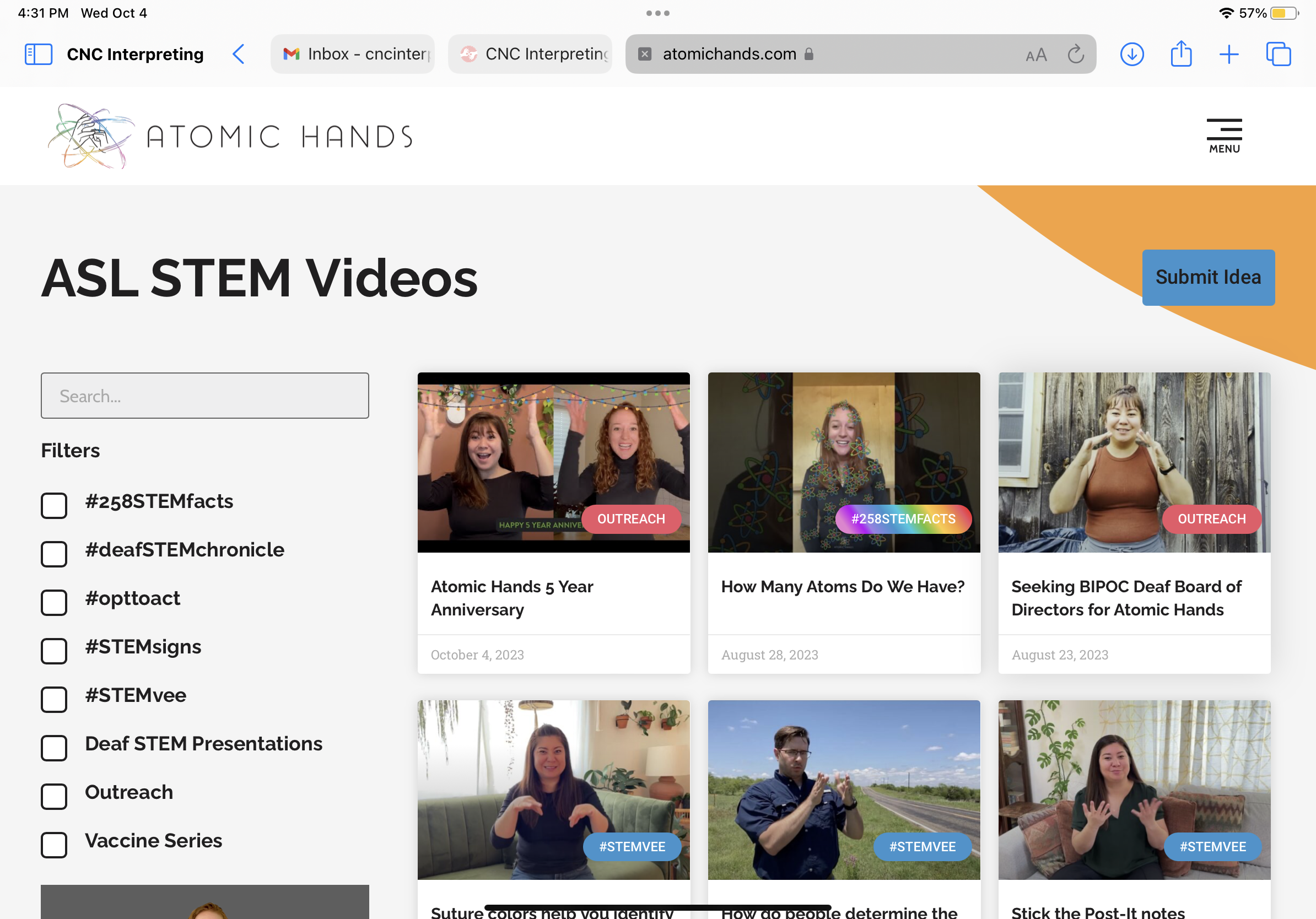The height and width of the screenshot is (919, 1316).
Task: Open the Atomic Hands 5 Year Anniversary thumbnail
Action: pyautogui.click(x=553, y=462)
